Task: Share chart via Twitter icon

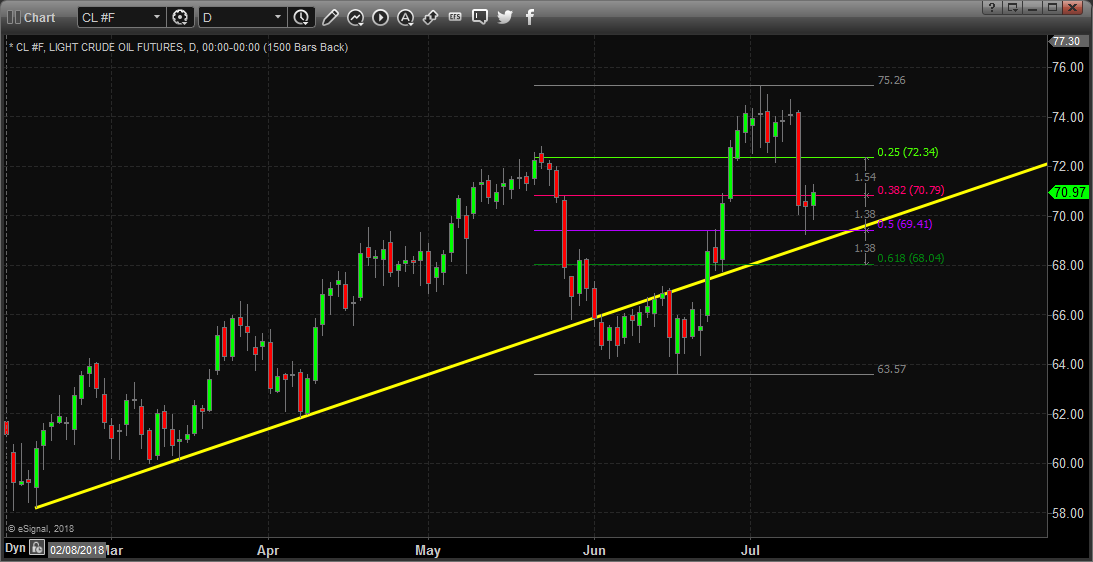Action: (x=505, y=17)
